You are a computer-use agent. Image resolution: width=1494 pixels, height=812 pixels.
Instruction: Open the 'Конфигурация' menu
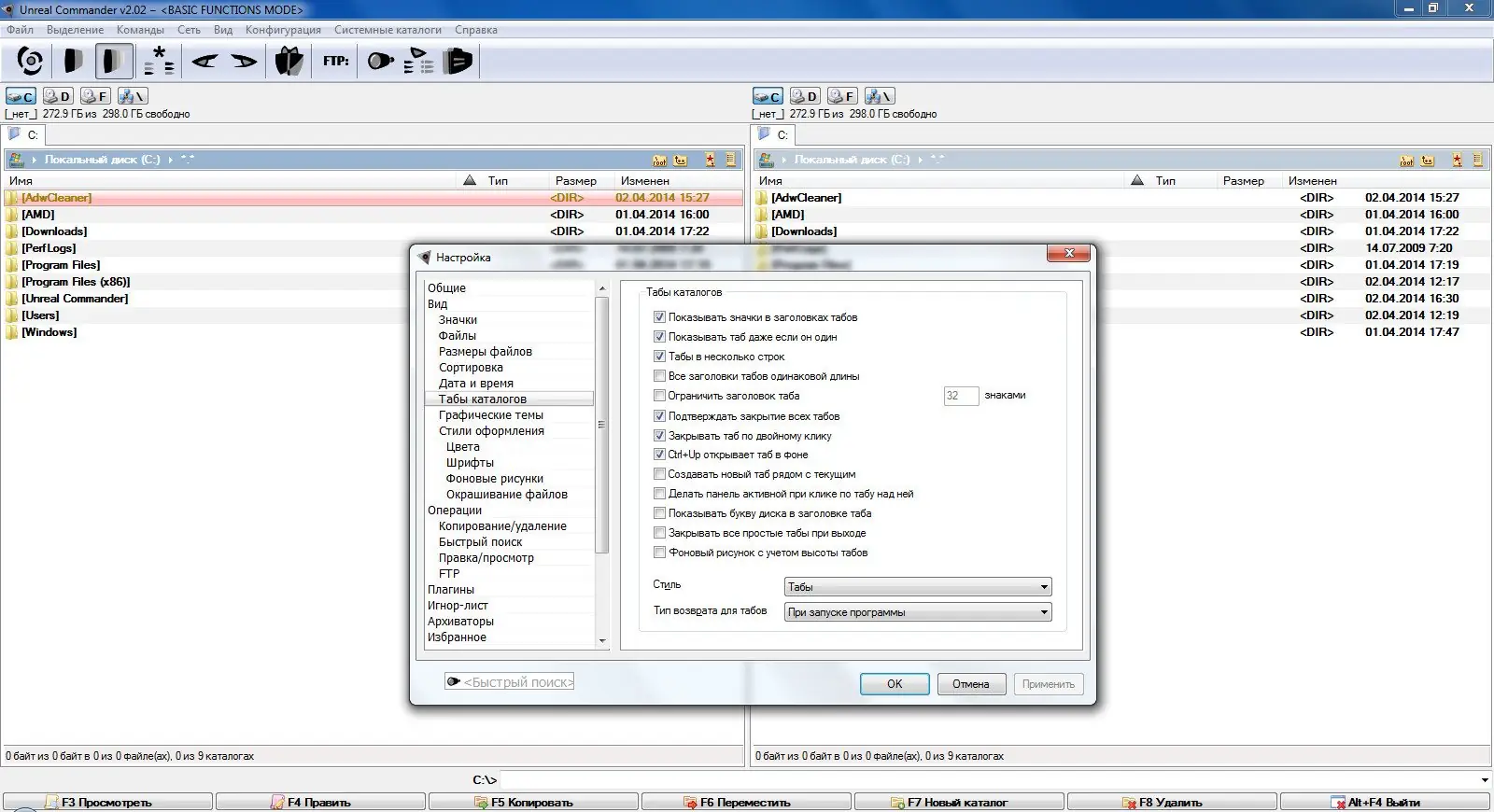283,30
